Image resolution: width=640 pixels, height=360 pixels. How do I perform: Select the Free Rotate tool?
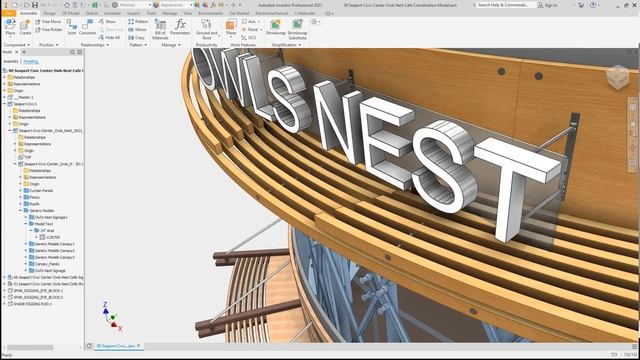49,30
